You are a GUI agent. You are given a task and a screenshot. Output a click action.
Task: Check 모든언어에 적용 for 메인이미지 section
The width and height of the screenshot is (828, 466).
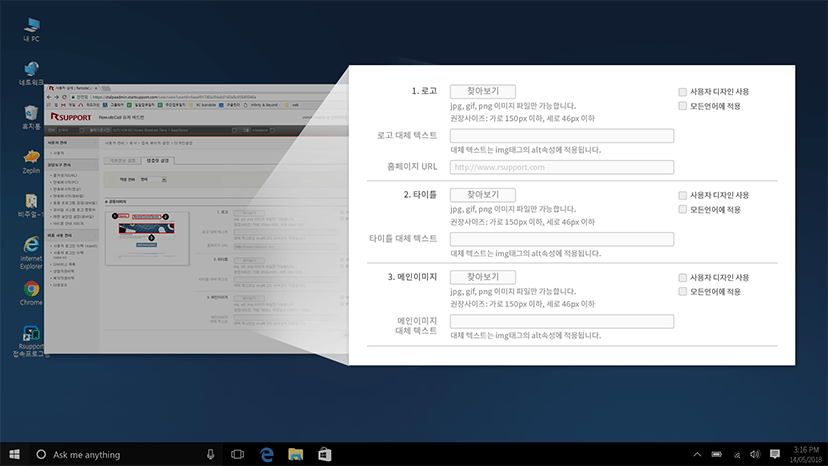[682, 292]
